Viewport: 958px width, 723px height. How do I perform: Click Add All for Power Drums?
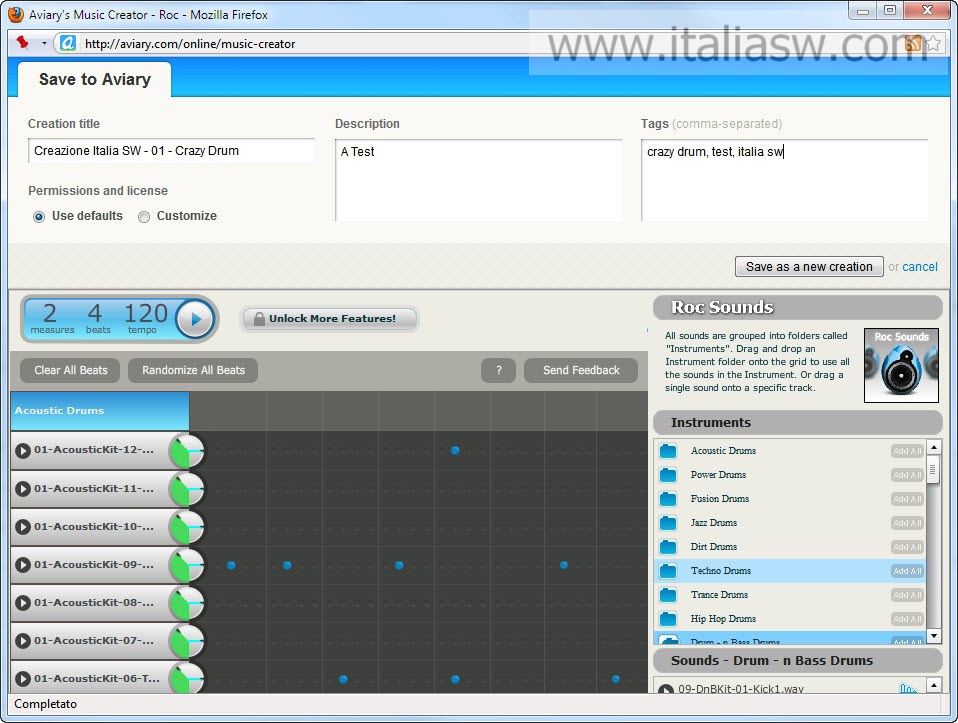click(907, 475)
